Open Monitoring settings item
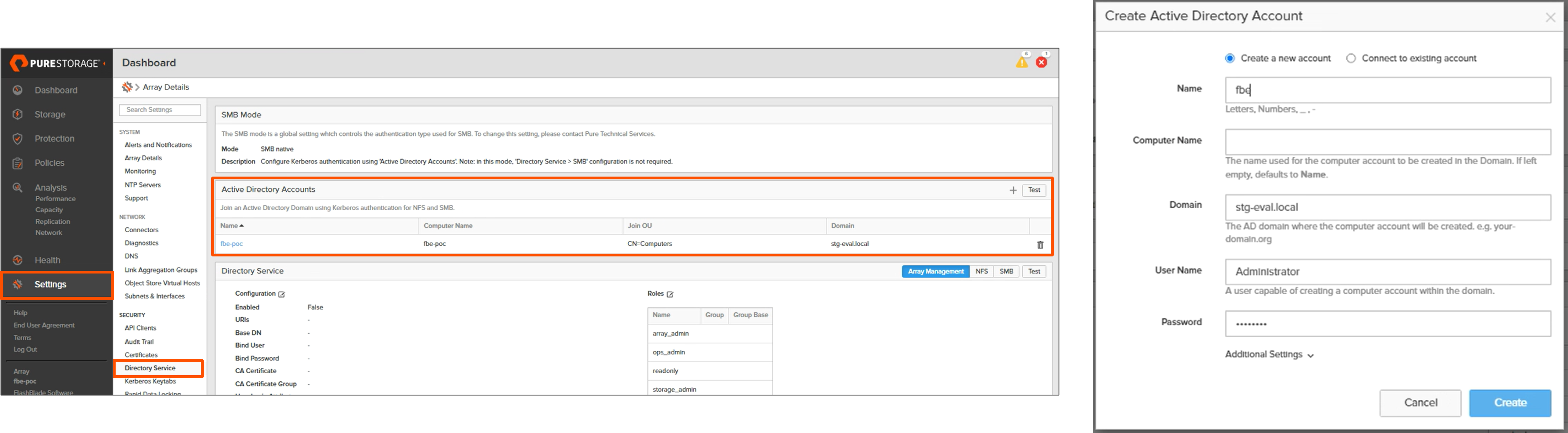This screenshot has width=1568, height=433. point(141,172)
